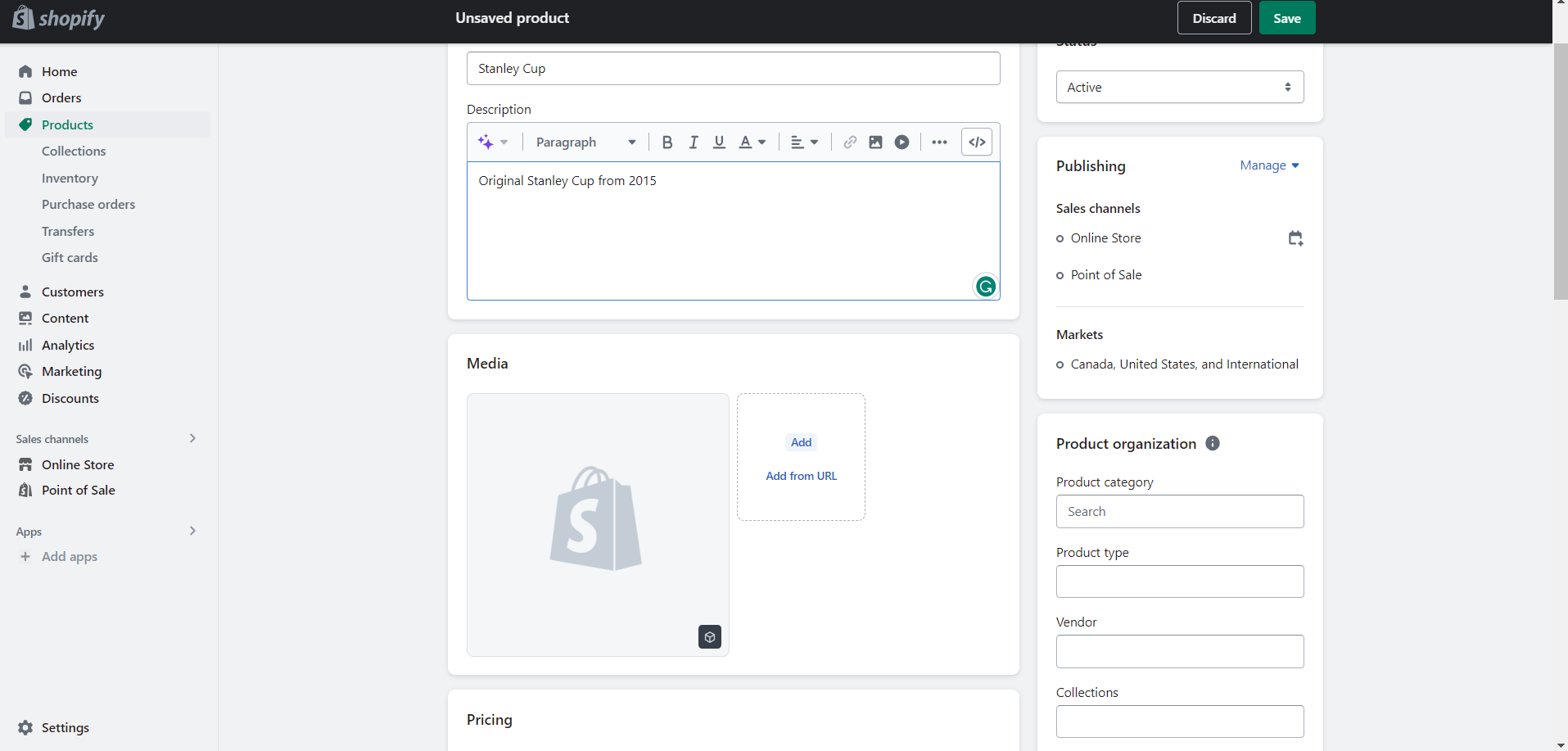Open the Transfers page
This screenshot has width=1568, height=751.
coord(68,231)
